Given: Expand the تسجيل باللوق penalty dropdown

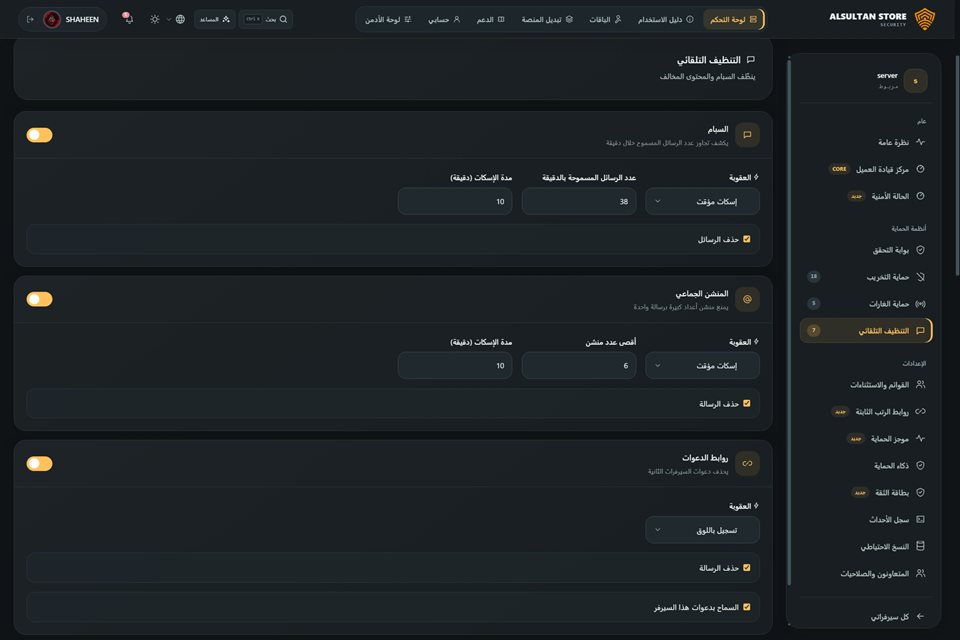Looking at the screenshot, I should pyautogui.click(x=702, y=530).
